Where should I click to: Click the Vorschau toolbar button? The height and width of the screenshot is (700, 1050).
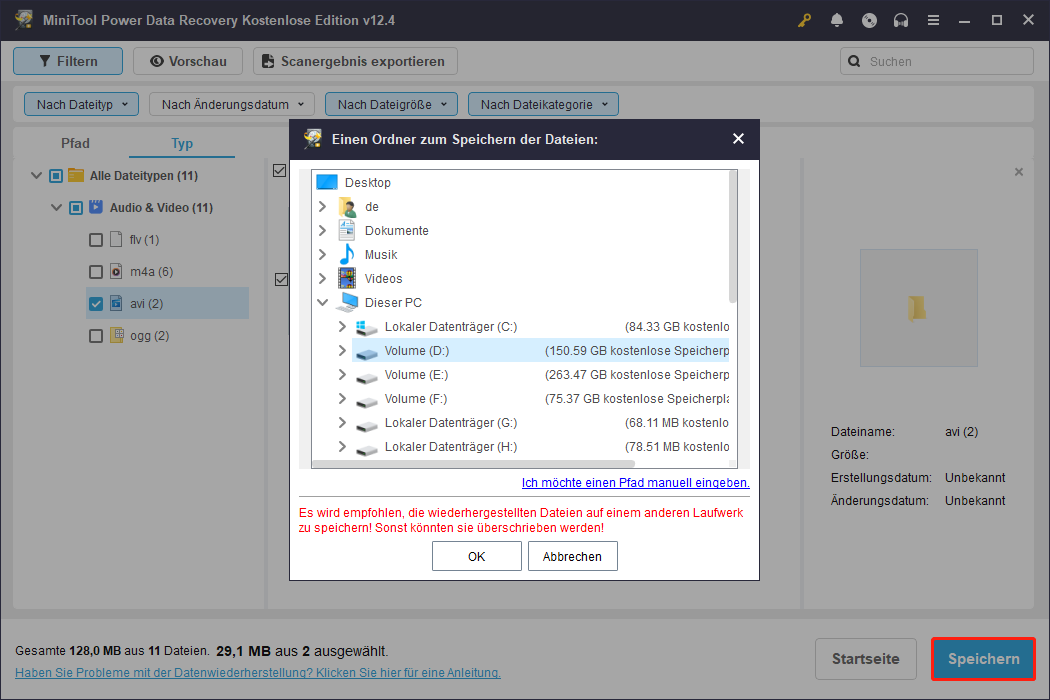[x=188, y=61]
